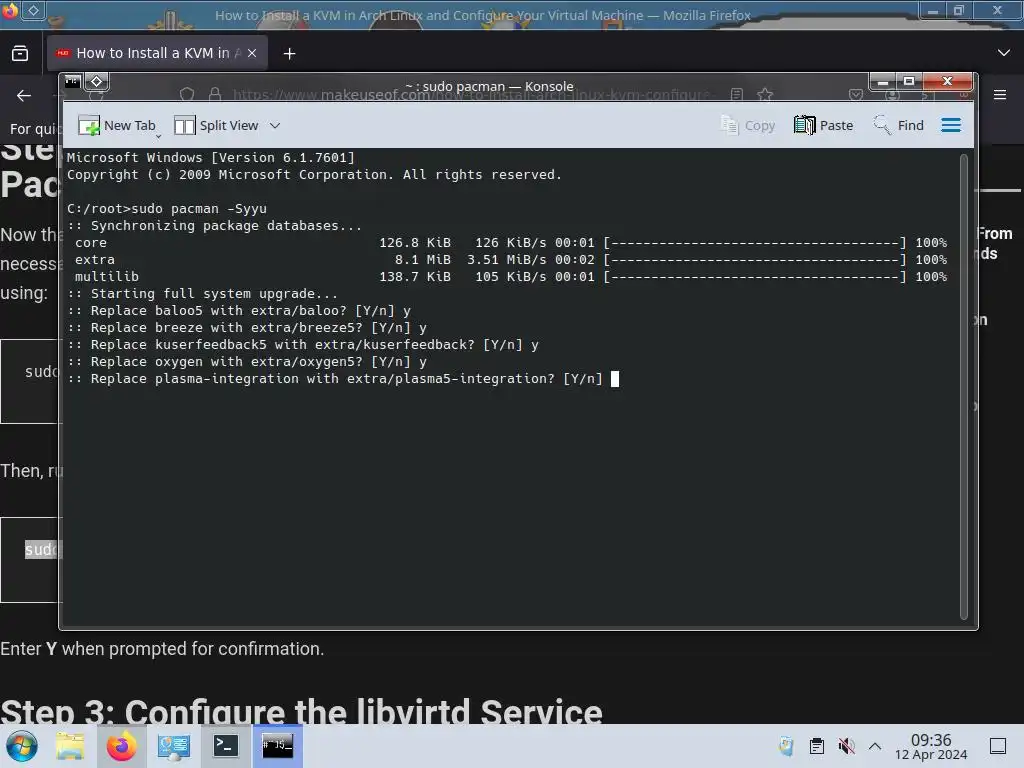Click the Konsole window icon in title bar

pyautogui.click(x=72, y=82)
